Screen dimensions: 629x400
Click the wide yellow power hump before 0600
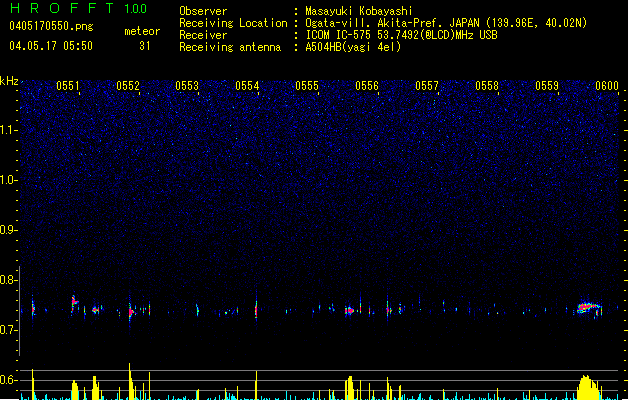(588, 388)
